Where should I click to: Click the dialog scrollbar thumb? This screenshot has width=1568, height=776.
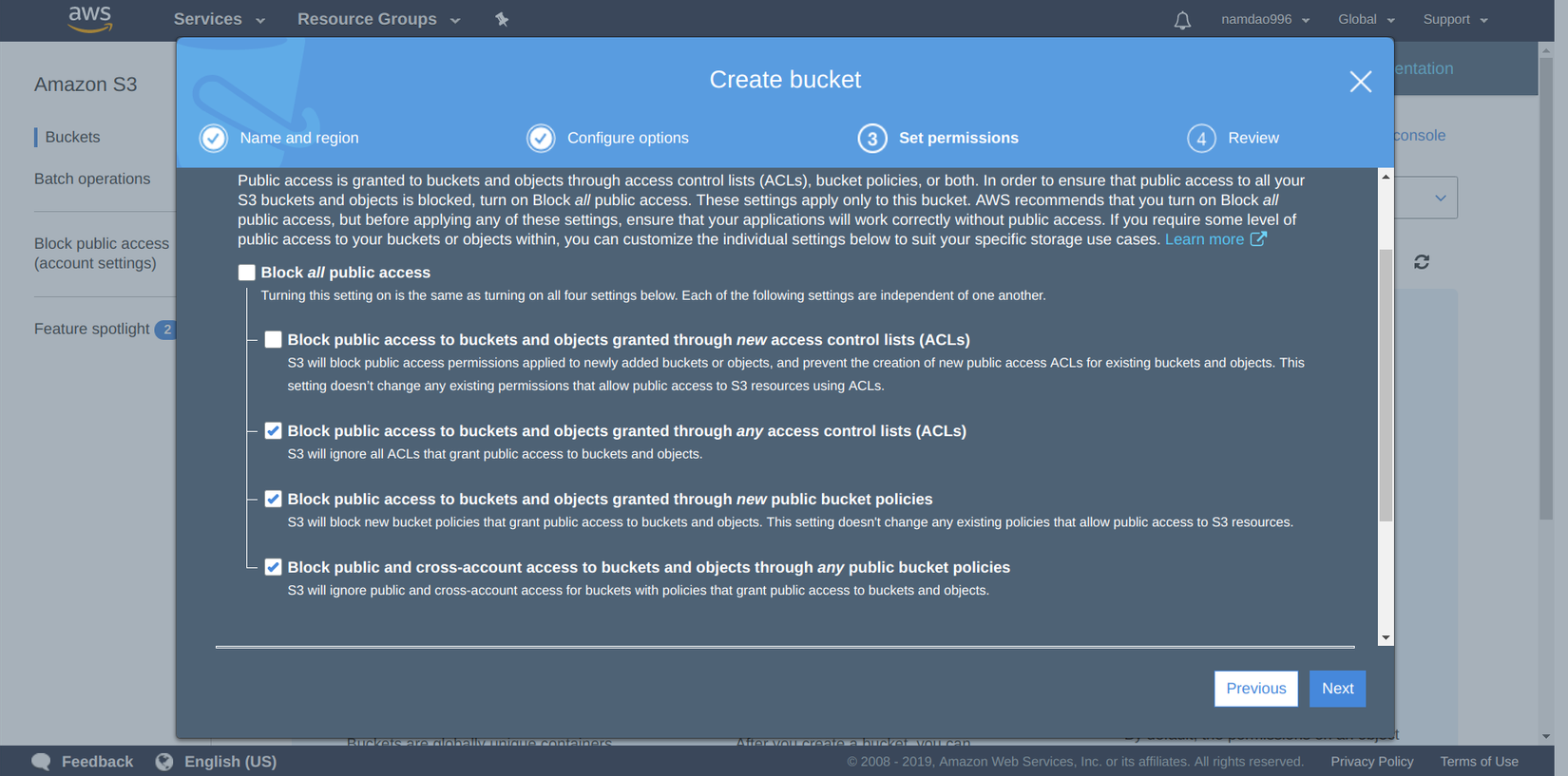click(1386, 386)
